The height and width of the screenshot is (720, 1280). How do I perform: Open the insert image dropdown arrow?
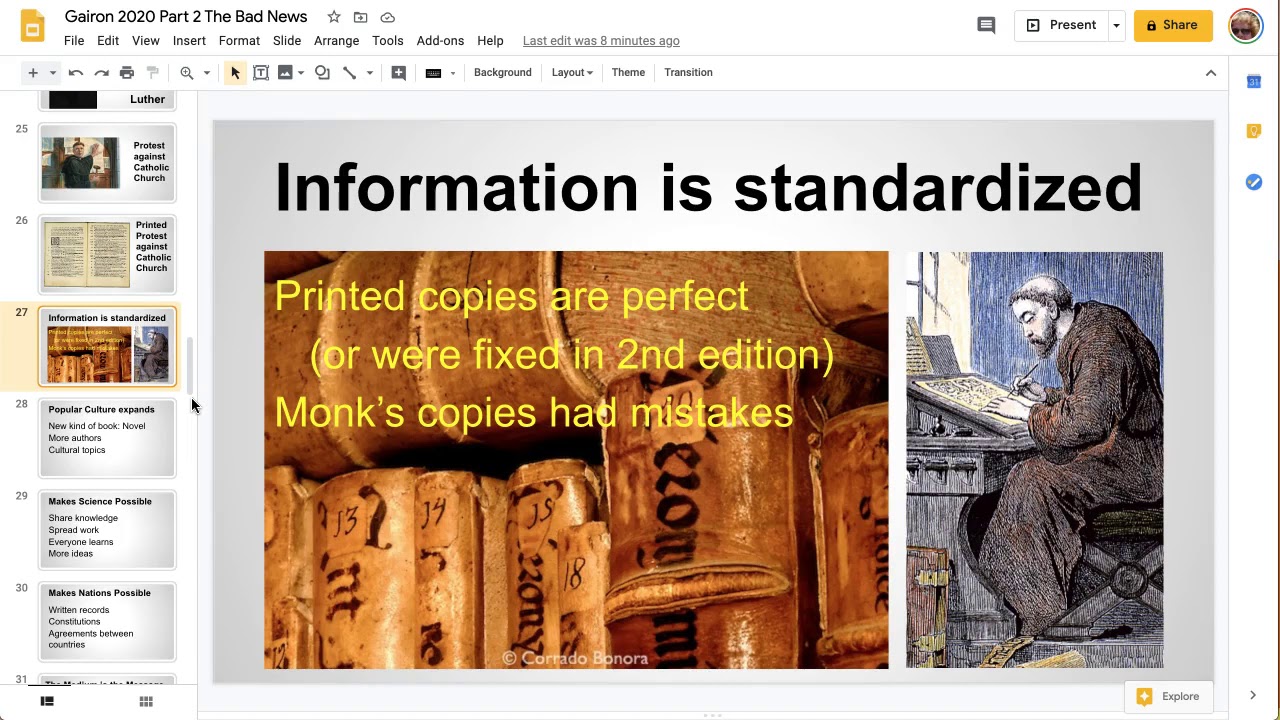(x=300, y=72)
